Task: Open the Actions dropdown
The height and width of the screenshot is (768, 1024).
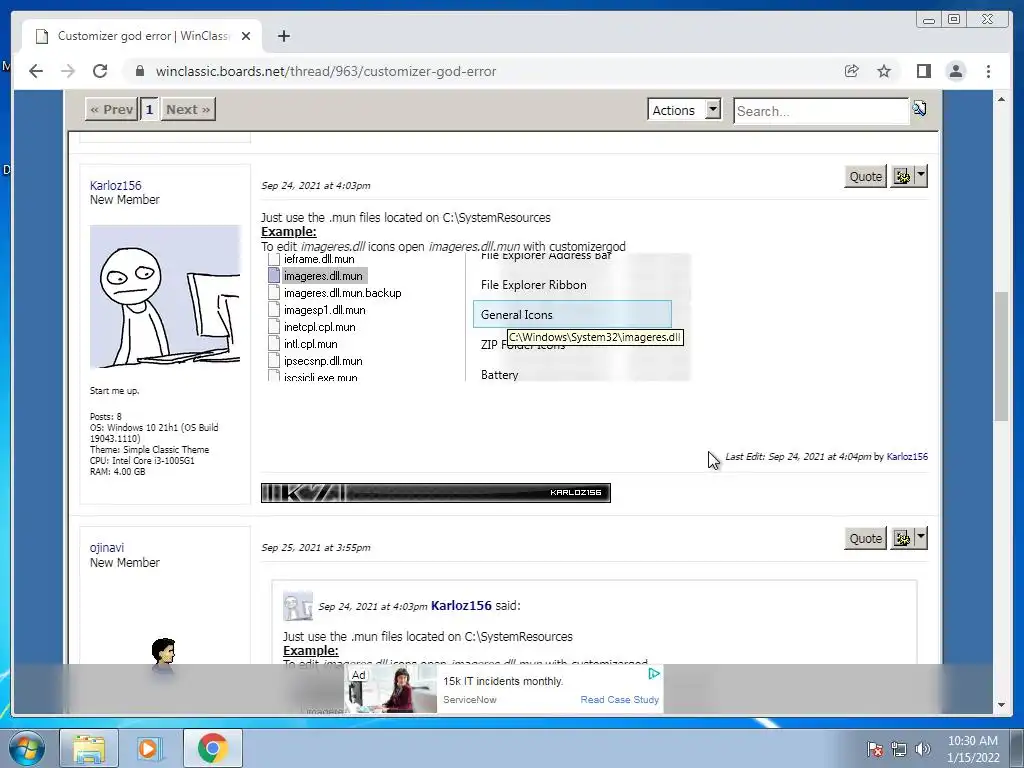Action: click(684, 110)
